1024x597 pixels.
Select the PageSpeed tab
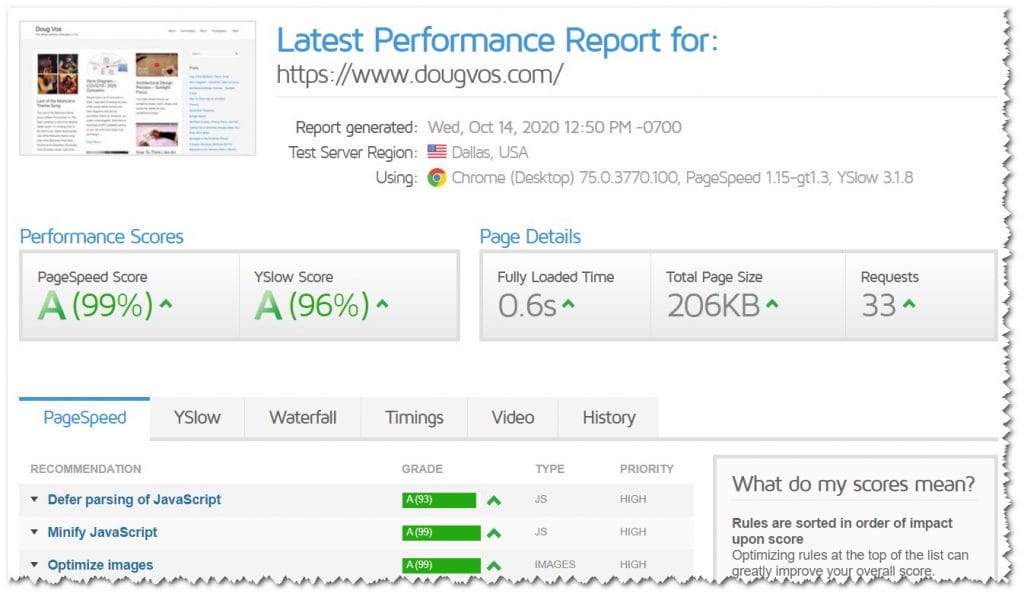coord(85,418)
